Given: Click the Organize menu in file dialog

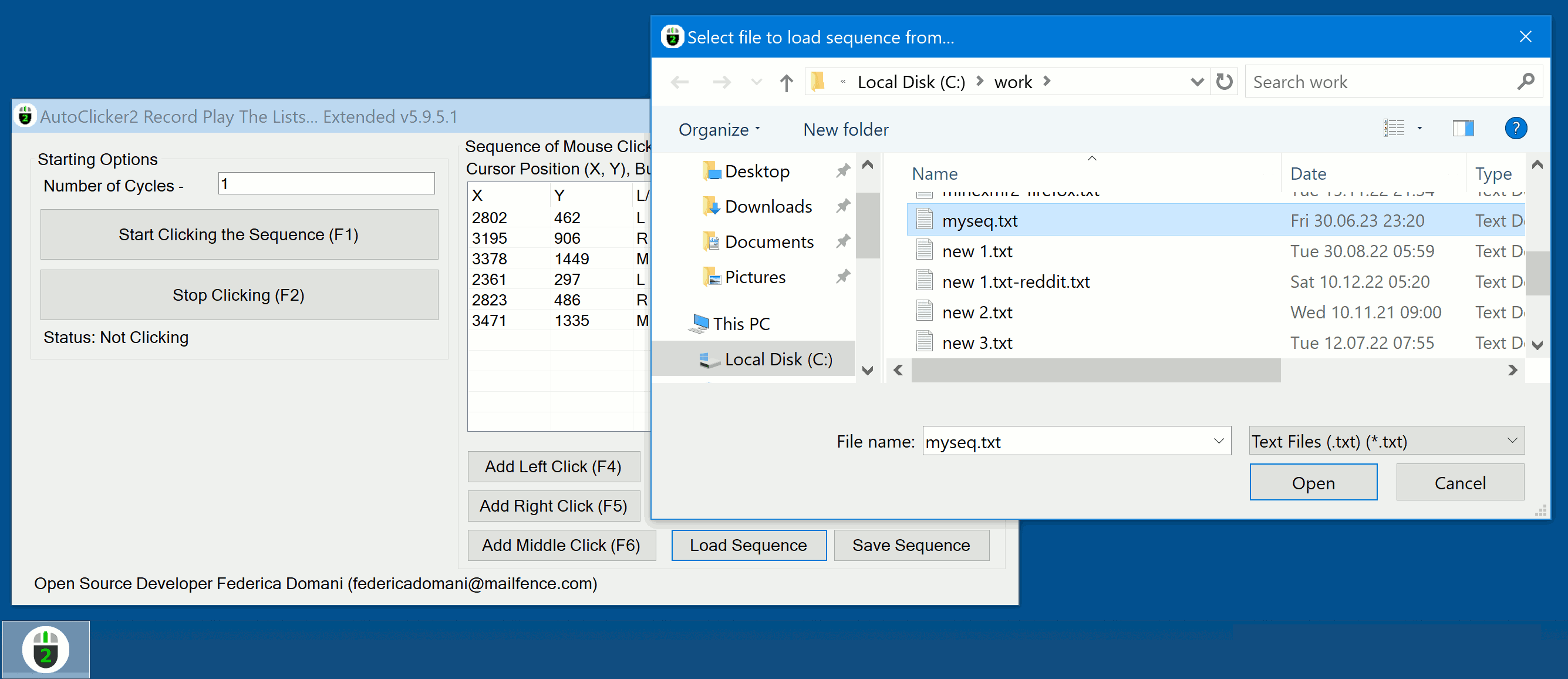Looking at the screenshot, I should [714, 128].
